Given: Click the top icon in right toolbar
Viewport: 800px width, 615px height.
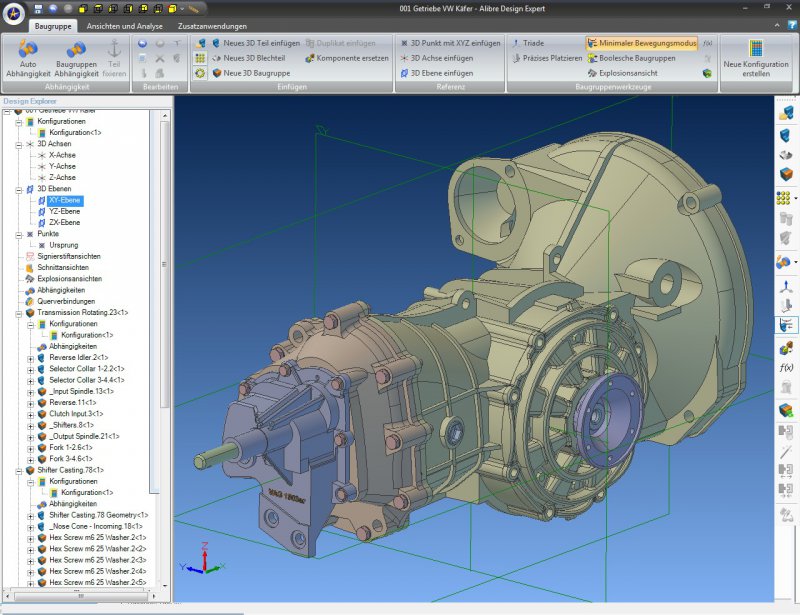Looking at the screenshot, I should coord(786,113).
